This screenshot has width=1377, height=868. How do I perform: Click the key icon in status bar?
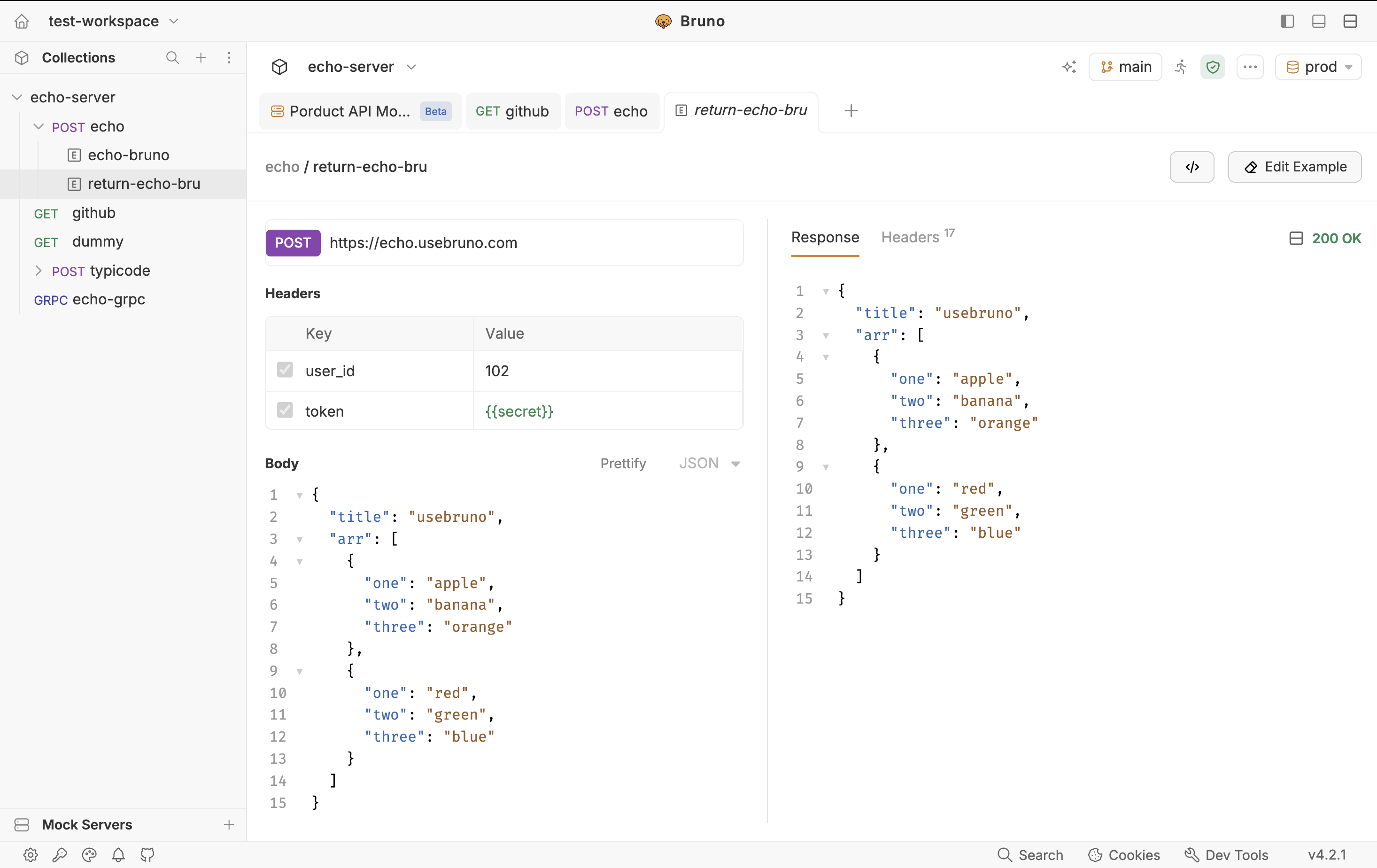60,854
